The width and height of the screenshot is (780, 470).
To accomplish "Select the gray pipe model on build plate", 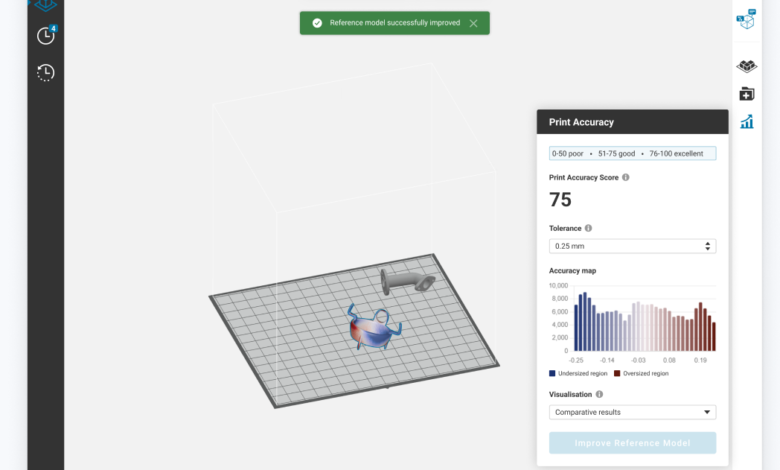I will (x=405, y=281).
